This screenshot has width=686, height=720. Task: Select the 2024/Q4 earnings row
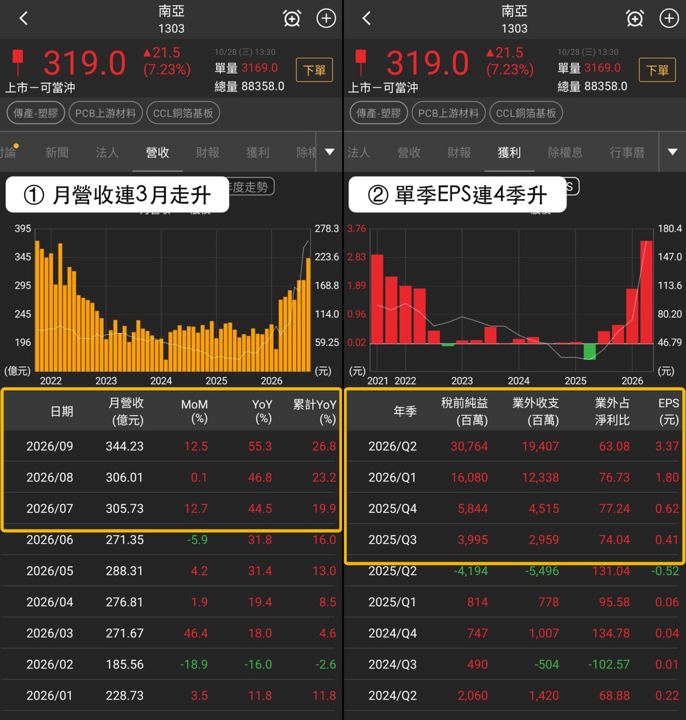514,633
